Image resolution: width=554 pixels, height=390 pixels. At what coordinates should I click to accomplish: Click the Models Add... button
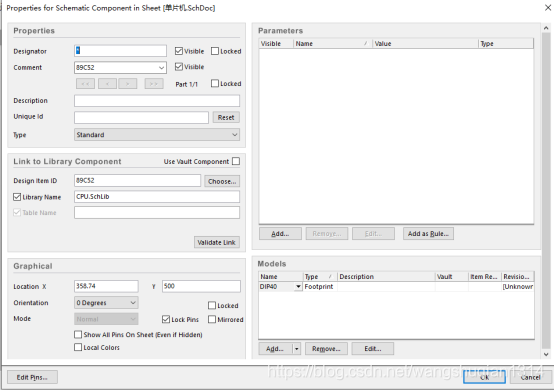tap(275, 349)
